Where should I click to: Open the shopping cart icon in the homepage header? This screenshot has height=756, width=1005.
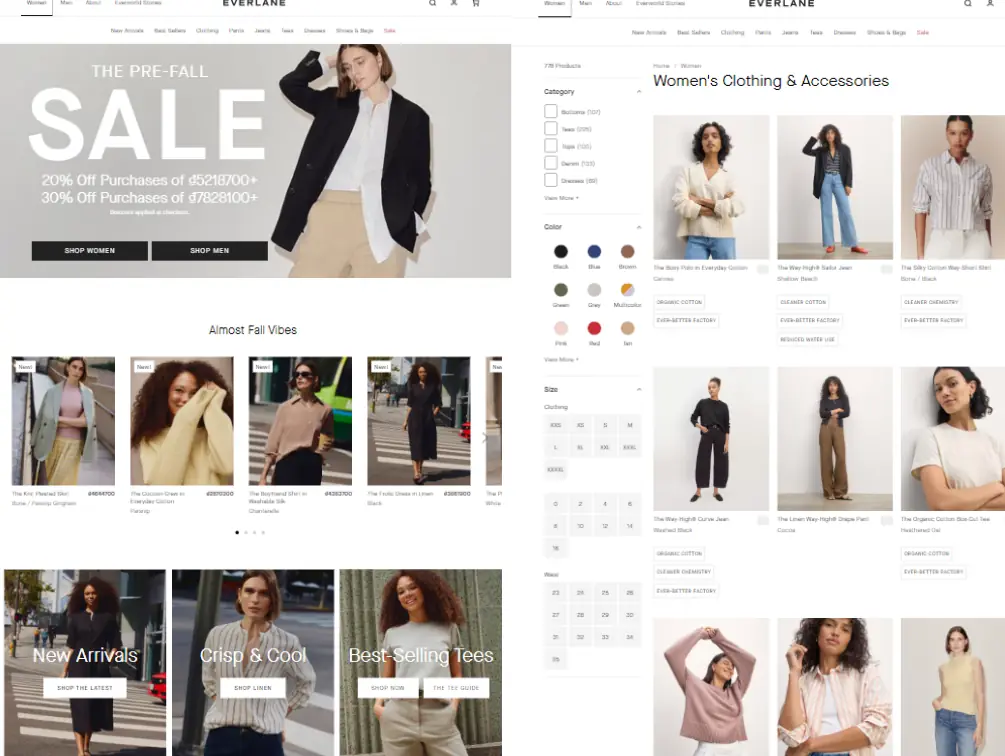coord(476,3)
